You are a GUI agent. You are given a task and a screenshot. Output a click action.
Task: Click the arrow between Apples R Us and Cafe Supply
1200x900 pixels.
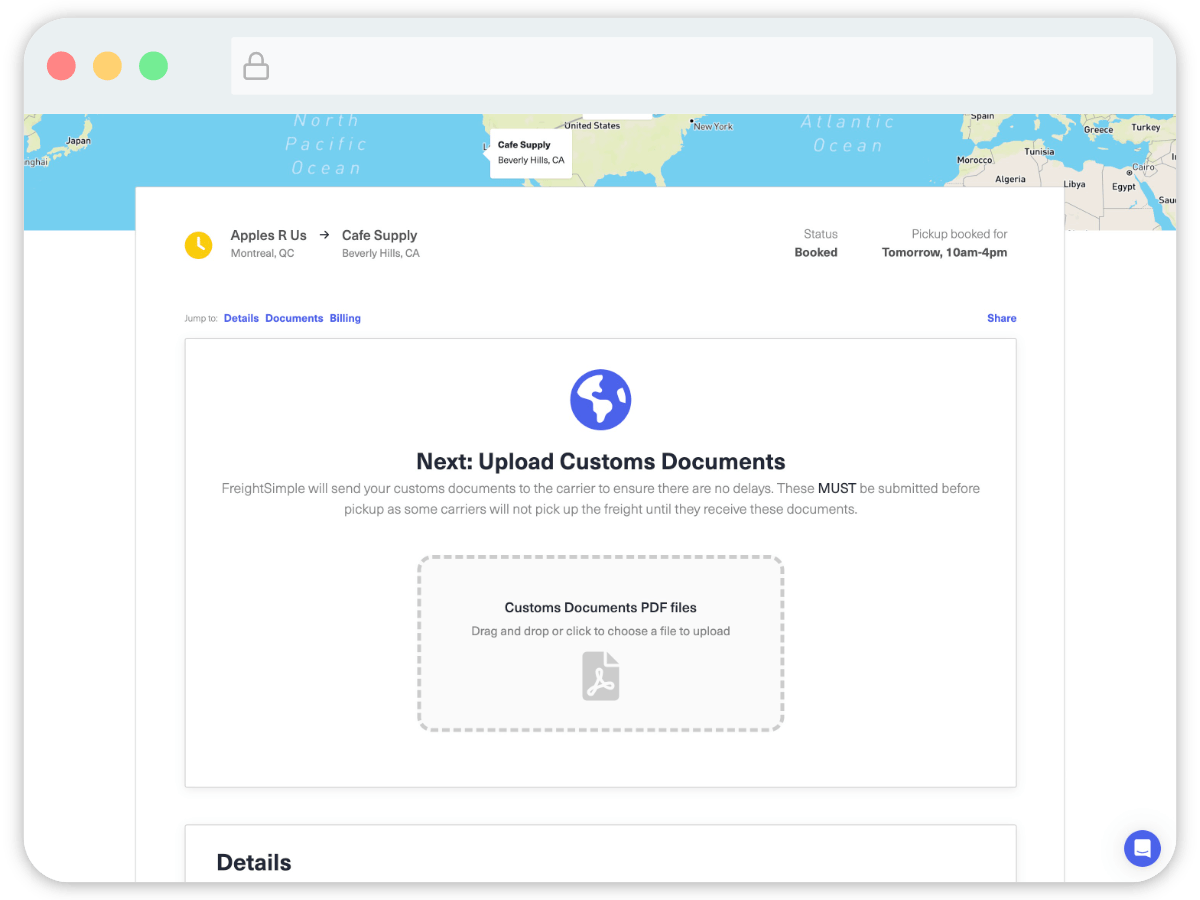[324, 235]
